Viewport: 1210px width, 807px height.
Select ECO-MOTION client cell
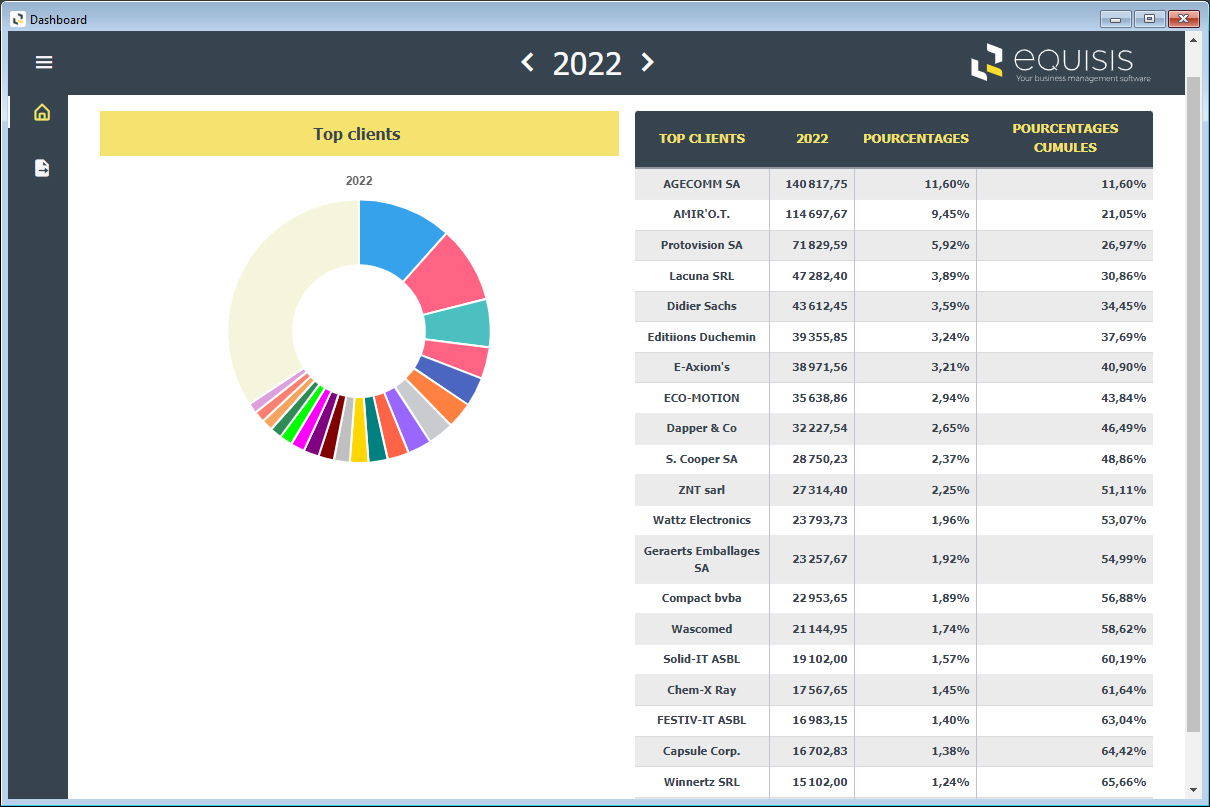pos(702,399)
